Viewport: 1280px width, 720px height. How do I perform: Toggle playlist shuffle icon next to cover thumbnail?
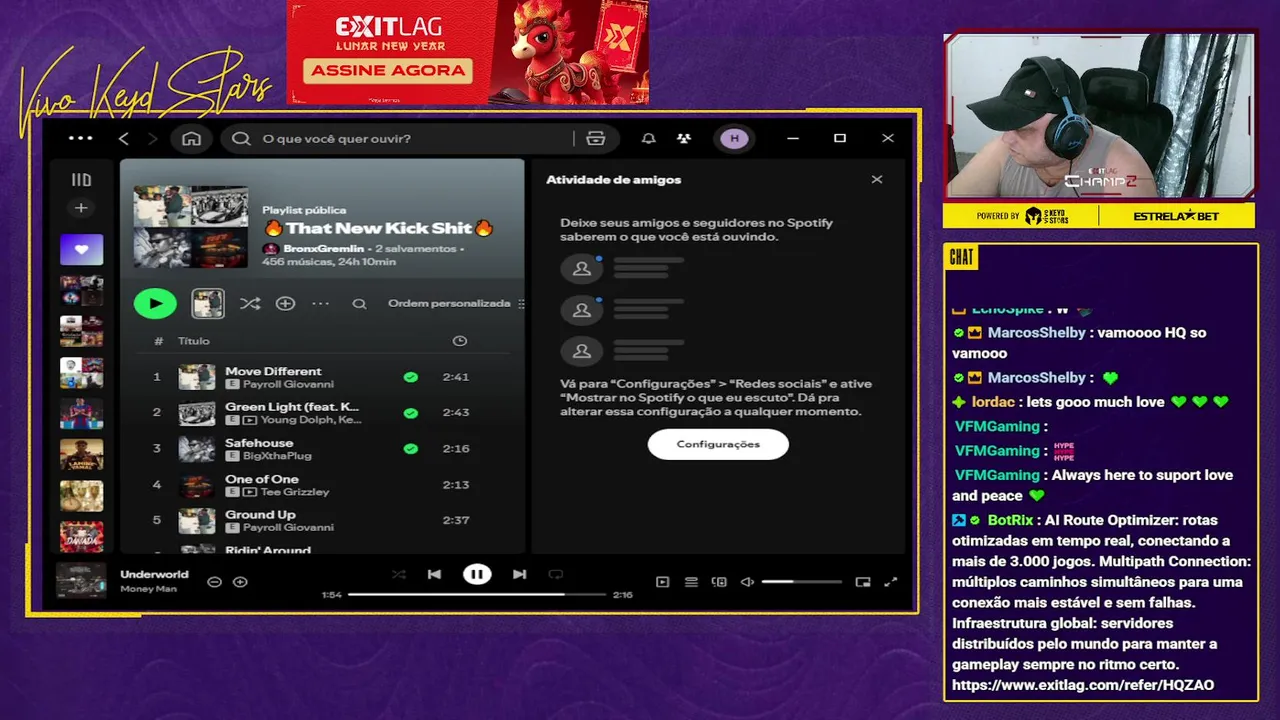[x=250, y=303]
